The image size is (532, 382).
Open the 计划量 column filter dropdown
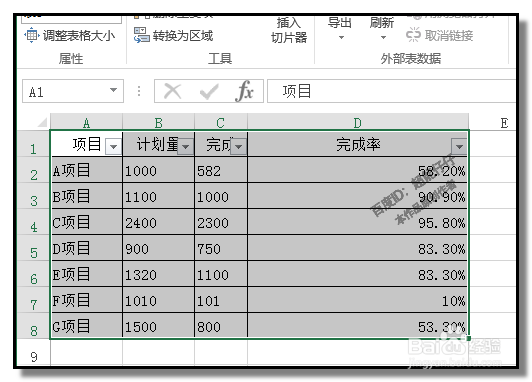click(186, 147)
